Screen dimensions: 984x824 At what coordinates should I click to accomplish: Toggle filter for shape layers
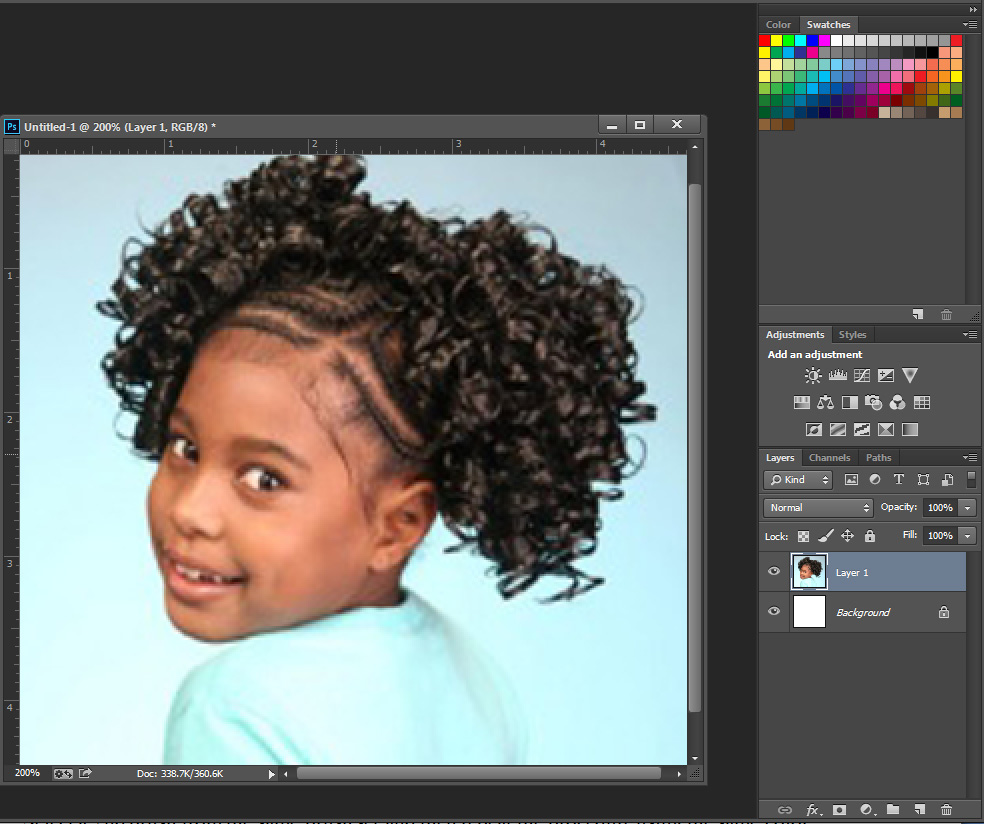[x=923, y=479]
